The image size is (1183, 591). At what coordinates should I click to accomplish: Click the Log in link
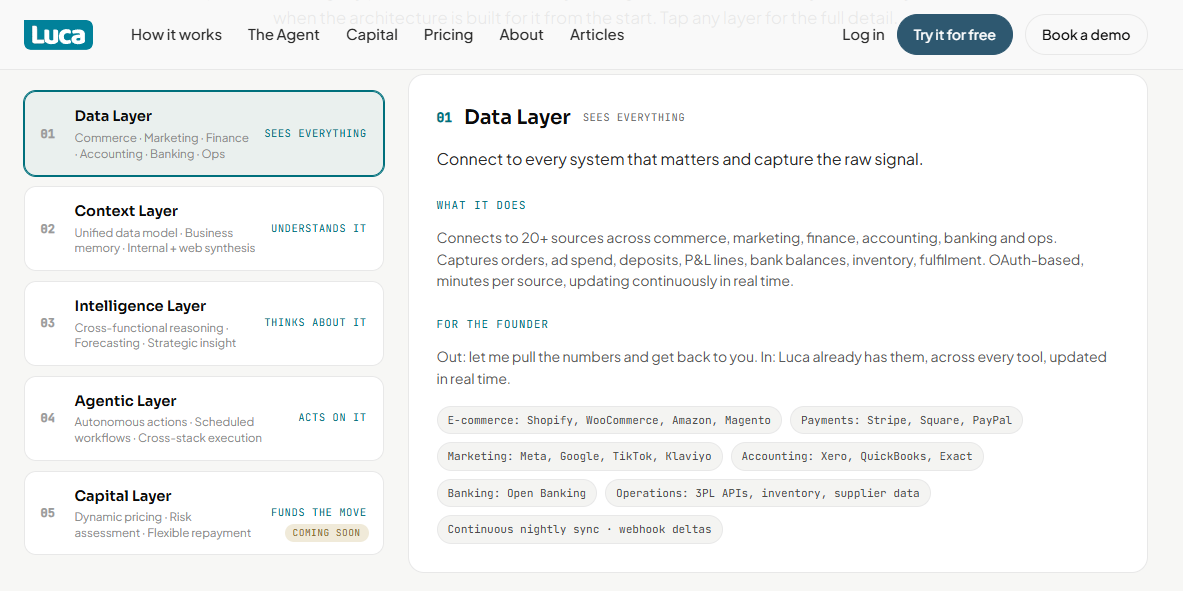click(x=863, y=35)
